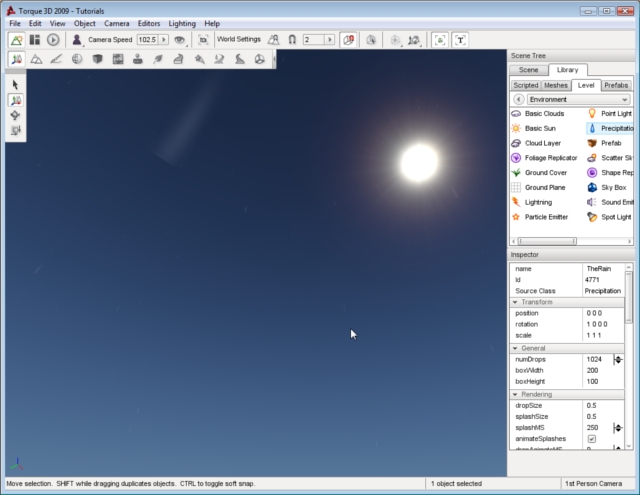Select Lightning from the environment list

point(537,202)
